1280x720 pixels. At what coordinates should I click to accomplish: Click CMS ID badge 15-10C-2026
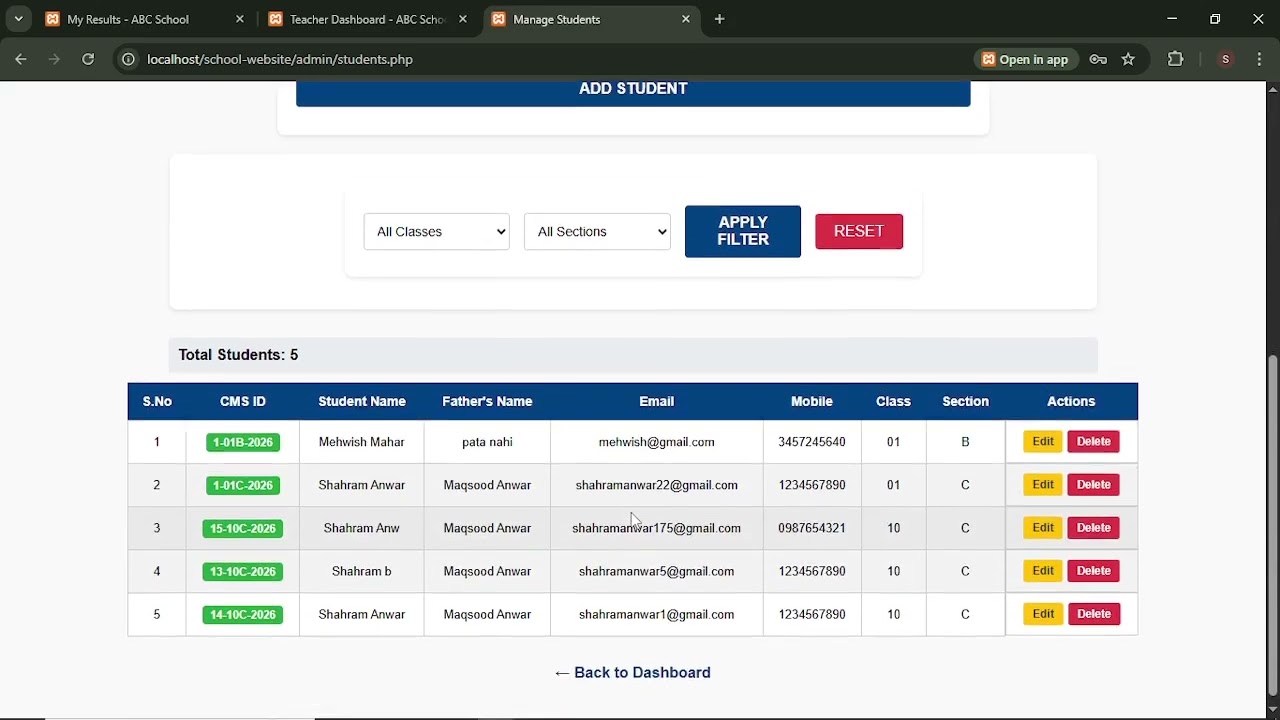pyautogui.click(x=243, y=528)
